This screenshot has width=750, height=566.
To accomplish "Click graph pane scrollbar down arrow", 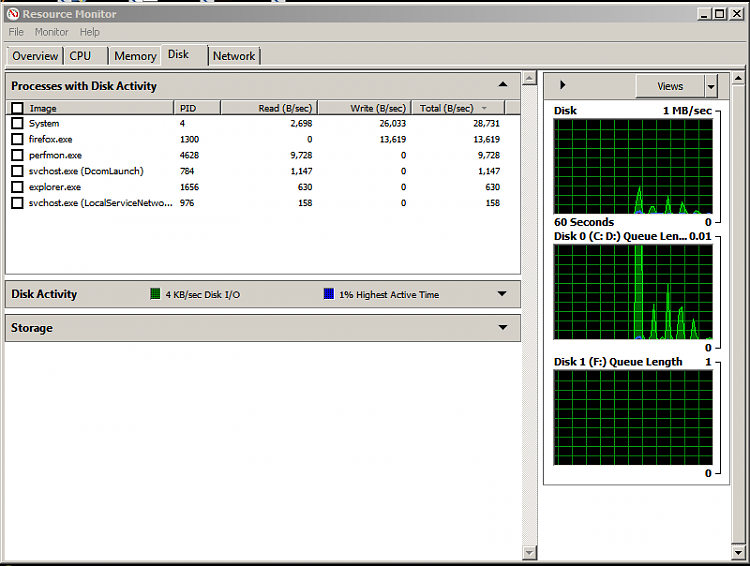I will tap(738, 553).
